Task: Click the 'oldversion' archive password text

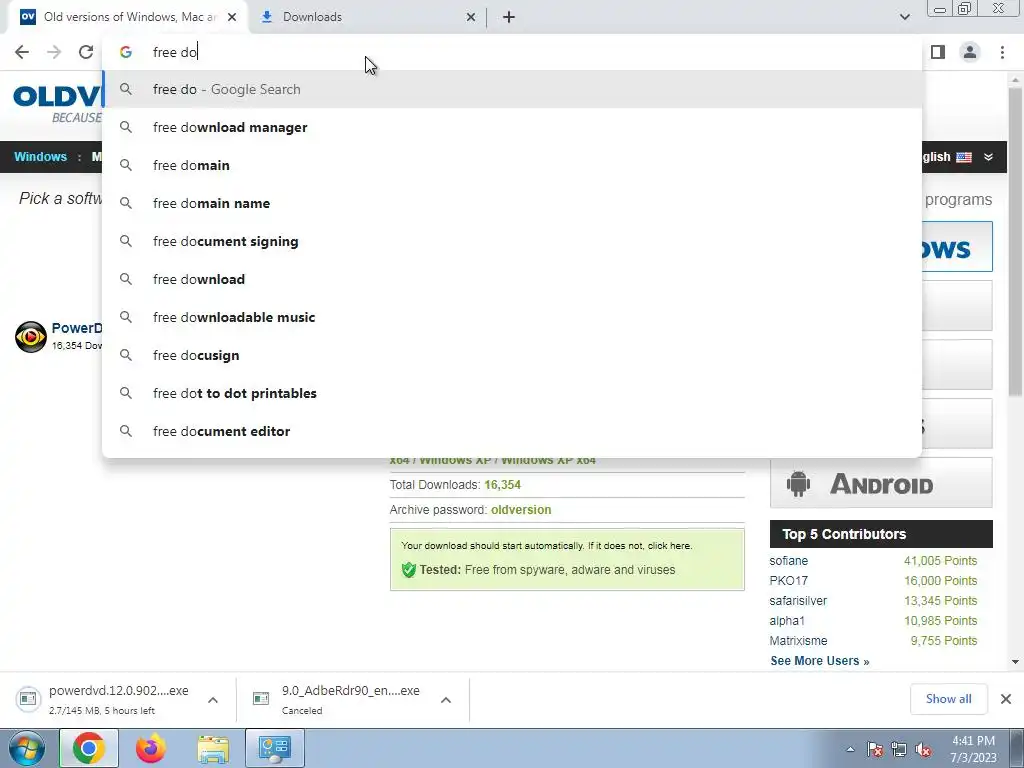Action: click(520, 510)
